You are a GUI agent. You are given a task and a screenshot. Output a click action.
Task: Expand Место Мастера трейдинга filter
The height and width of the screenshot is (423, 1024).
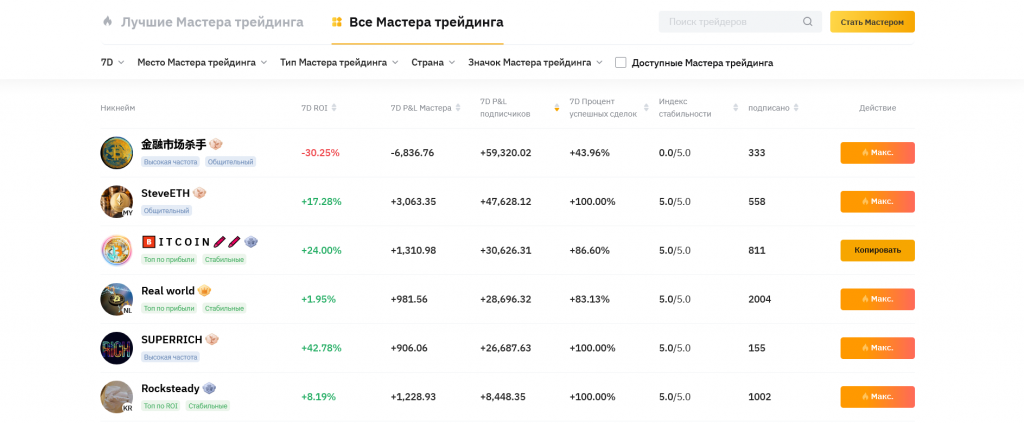point(202,63)
